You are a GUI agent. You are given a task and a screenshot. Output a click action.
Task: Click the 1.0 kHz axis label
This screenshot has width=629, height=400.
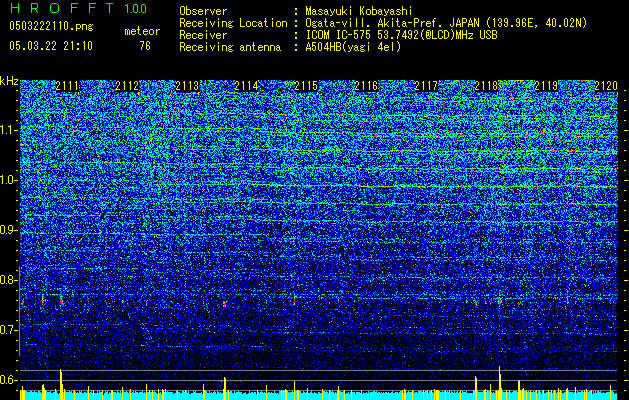8,180
